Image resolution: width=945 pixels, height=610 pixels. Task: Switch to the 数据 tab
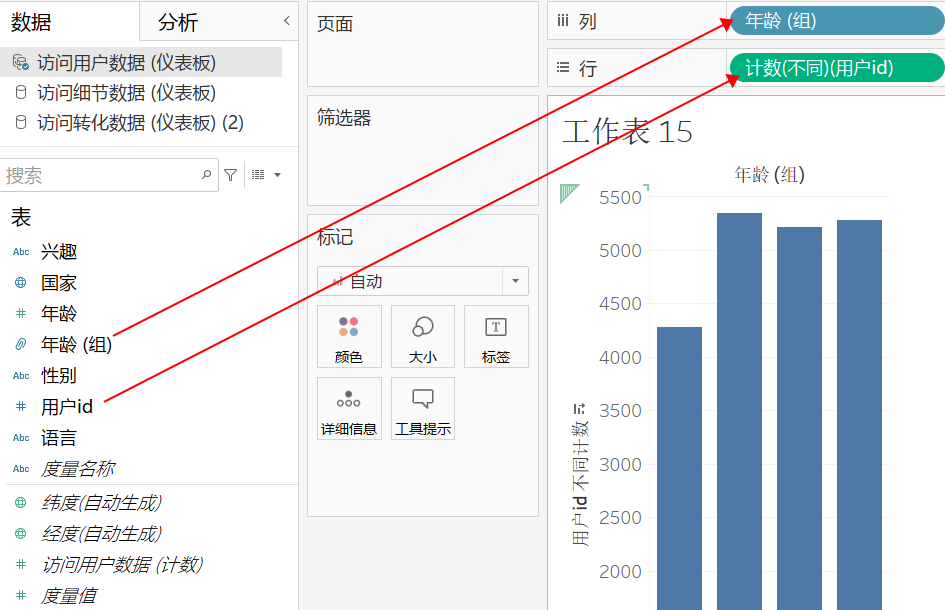(31, 22)
